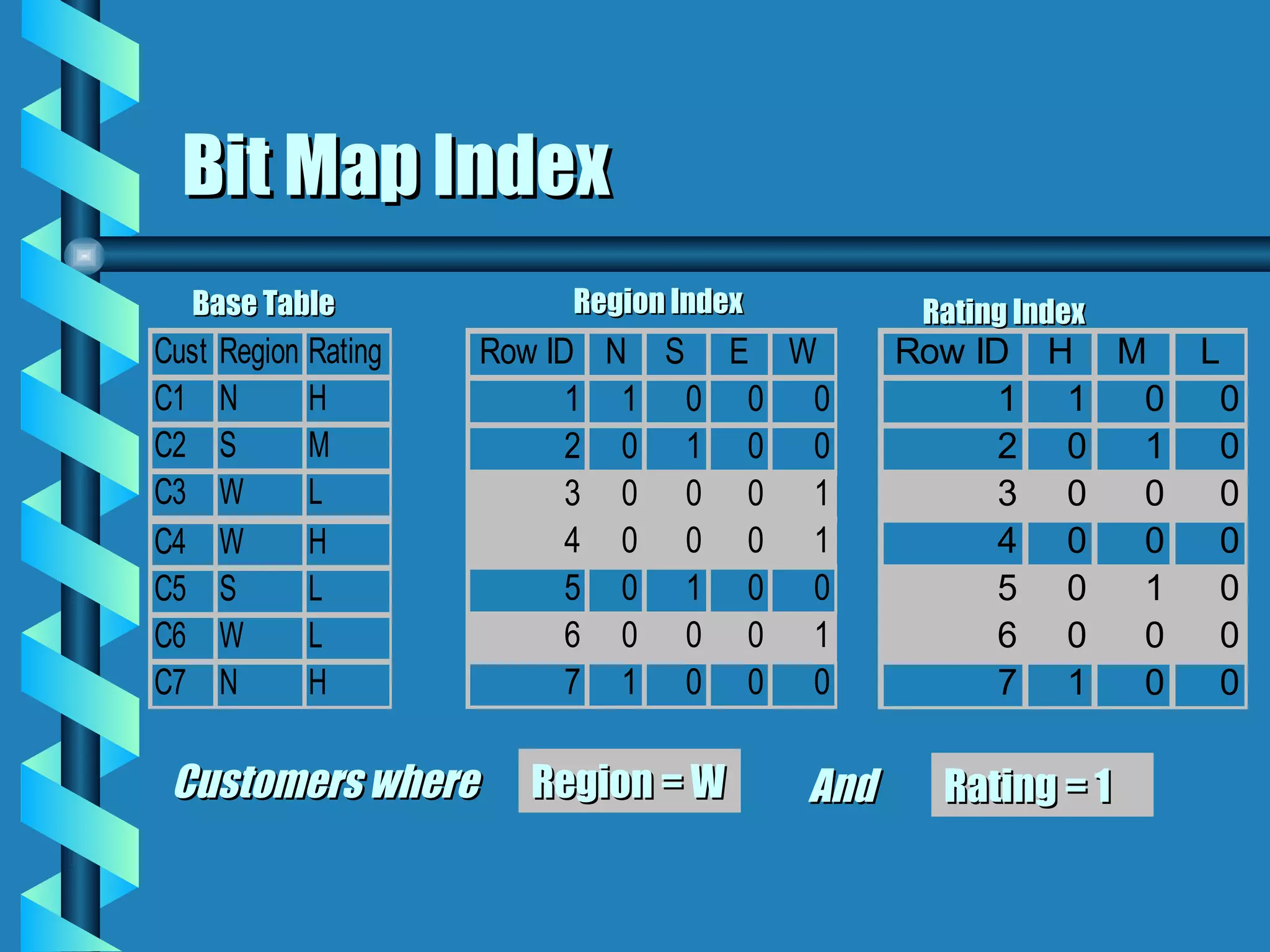Click the W bit "1" in Region Index row 6

click(x=822, y=636)
